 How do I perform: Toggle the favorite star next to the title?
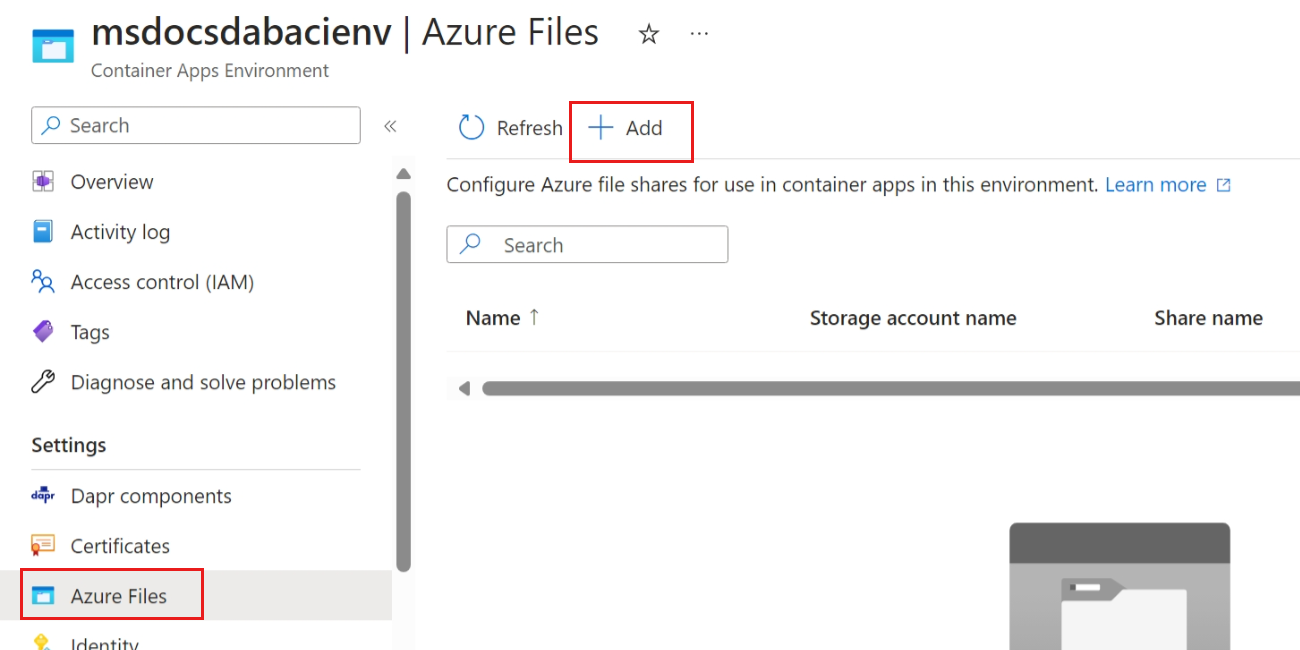[648, 33]
